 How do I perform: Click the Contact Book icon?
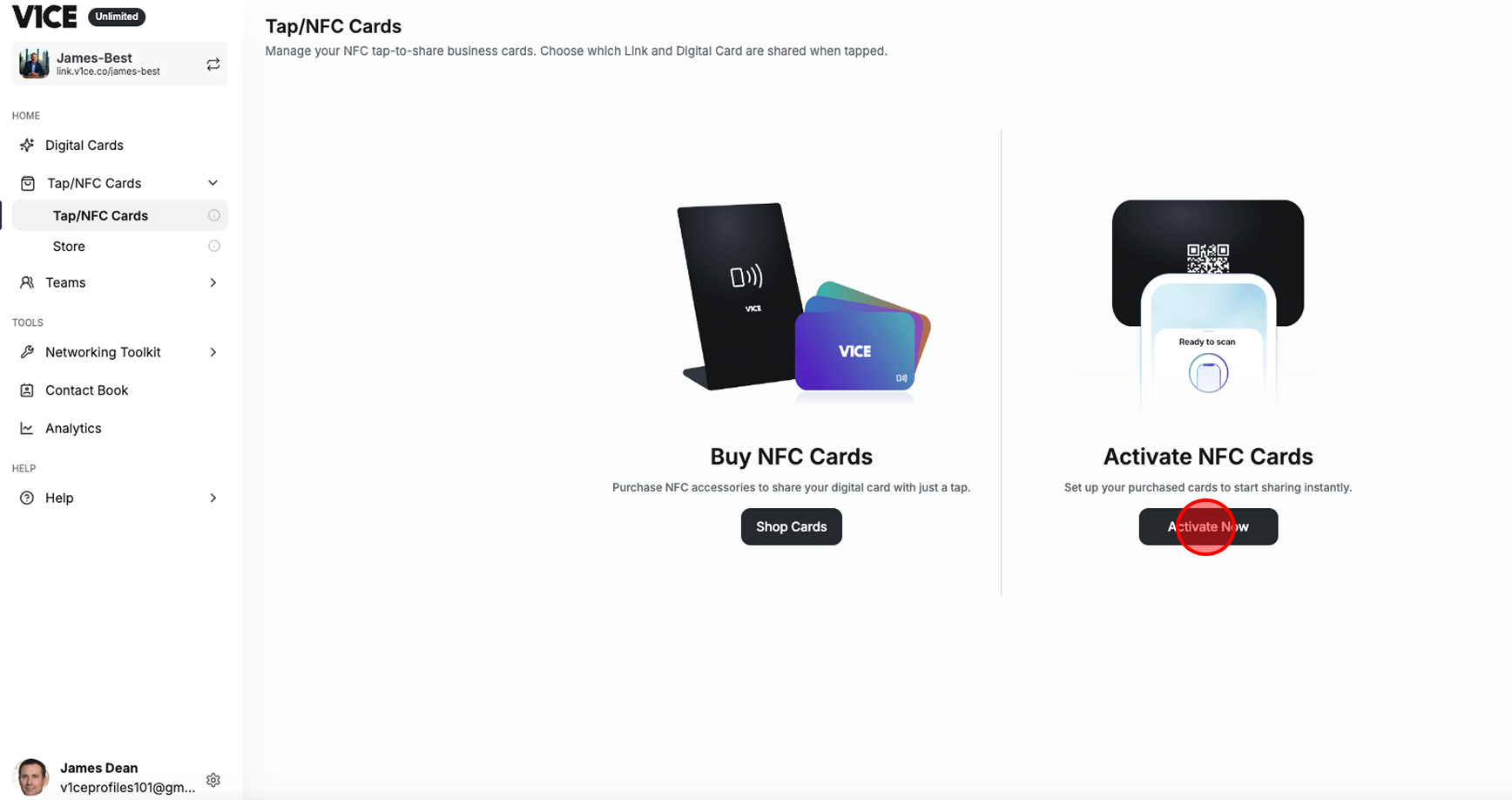tap(27, 390)
